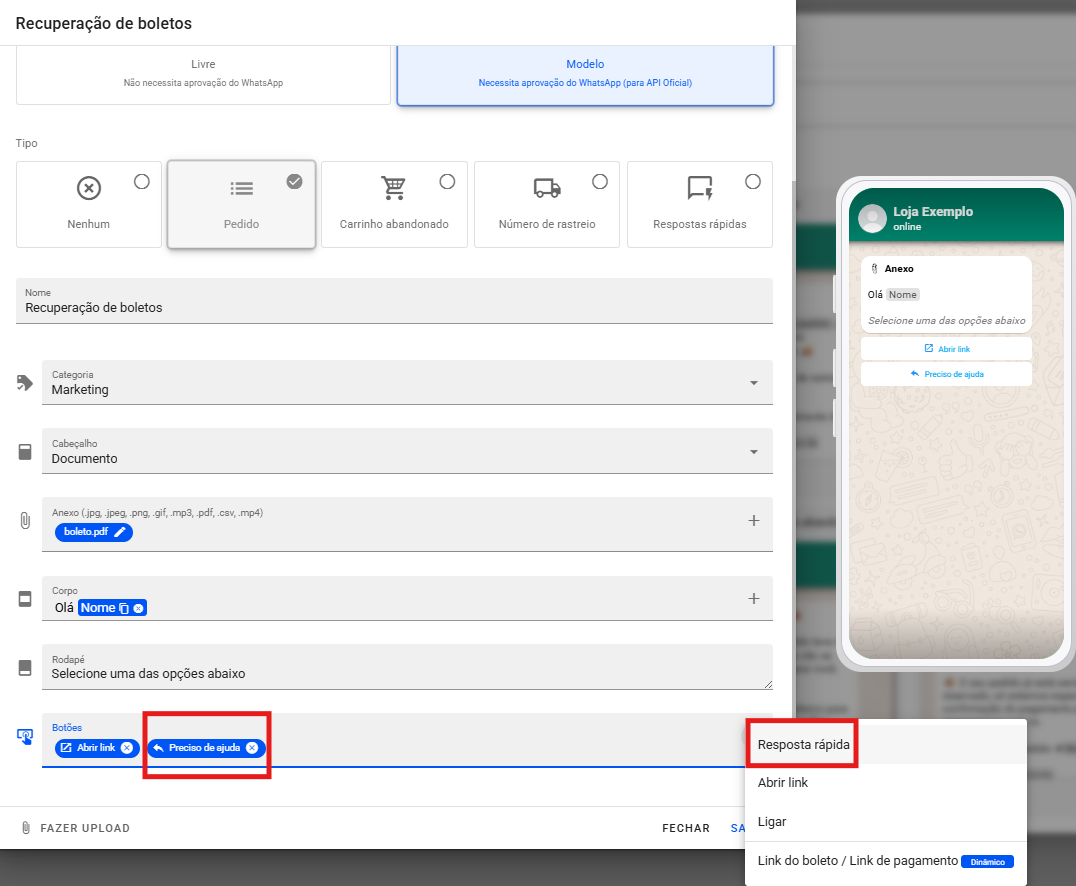Remove the 'Abrir link' button chip
The image size is (1076, 886).
coord(127,748)
